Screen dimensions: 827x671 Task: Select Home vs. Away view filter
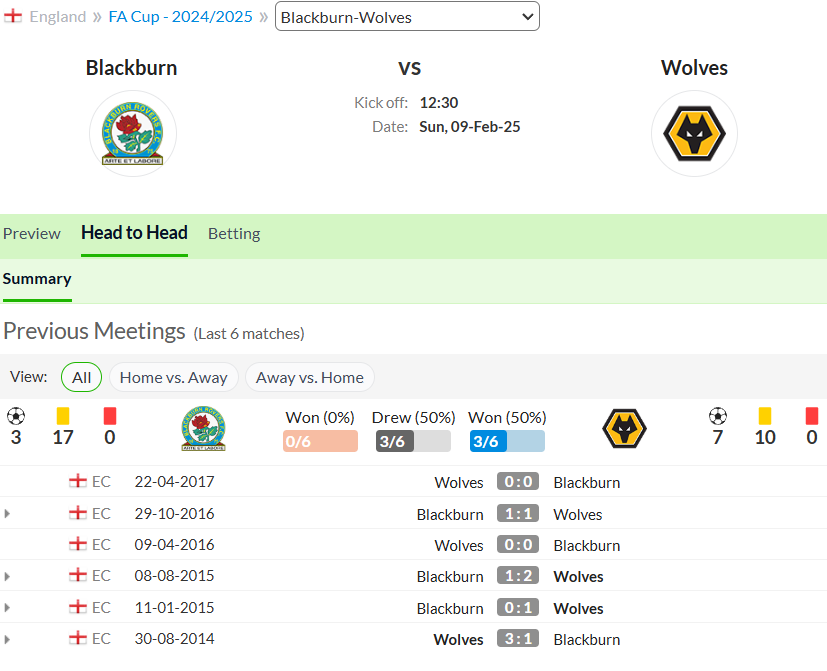tap(174, 377)
